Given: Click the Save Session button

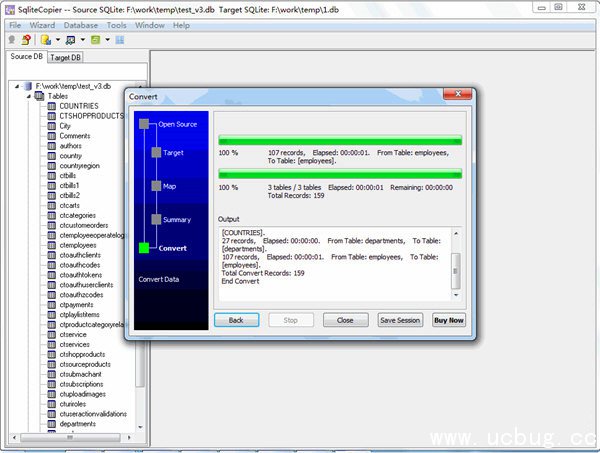Looking at the screenshot, I should pyautogui.click(x=400, y=320).
